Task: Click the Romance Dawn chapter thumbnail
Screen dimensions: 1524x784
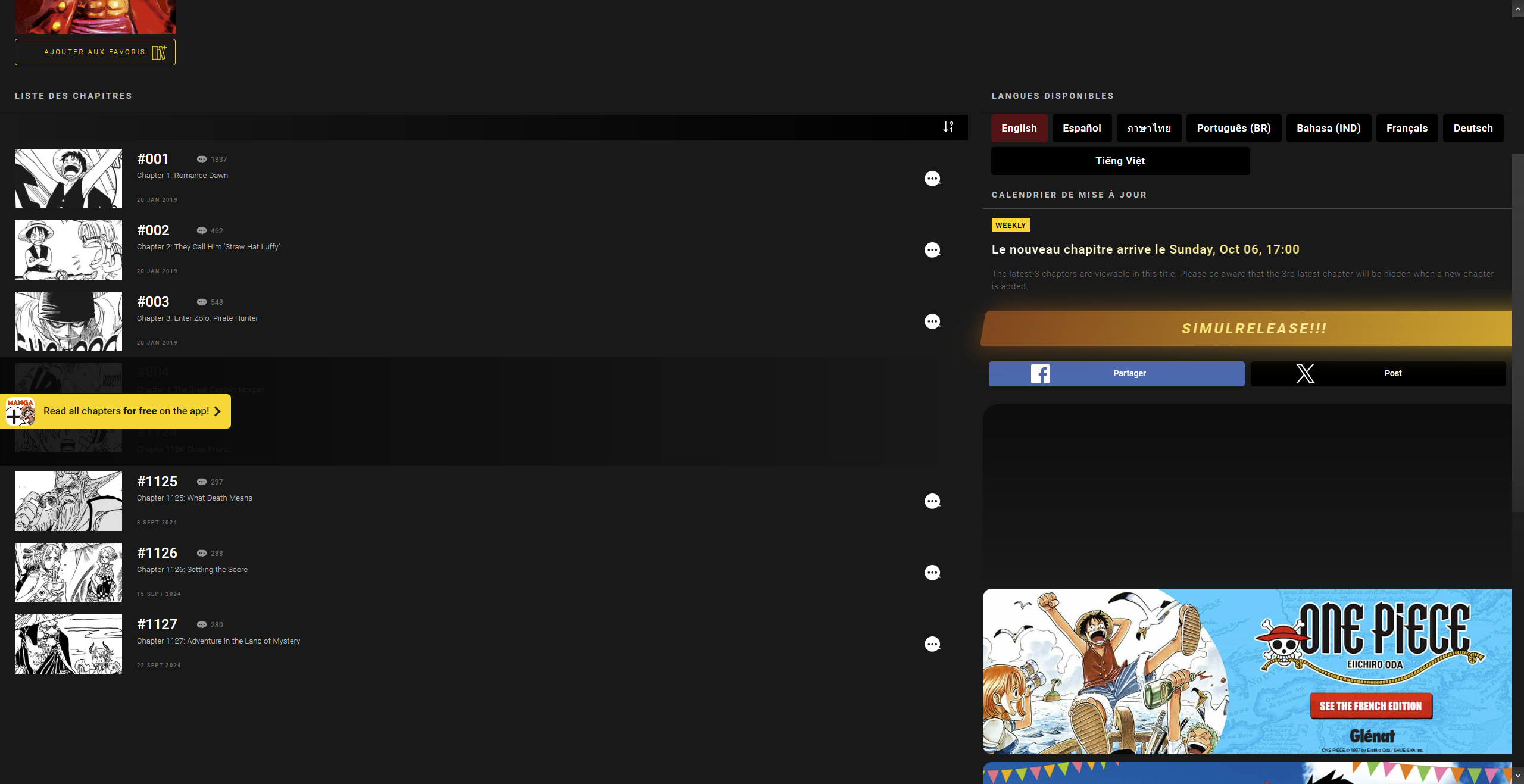Action: pos(68,179)
